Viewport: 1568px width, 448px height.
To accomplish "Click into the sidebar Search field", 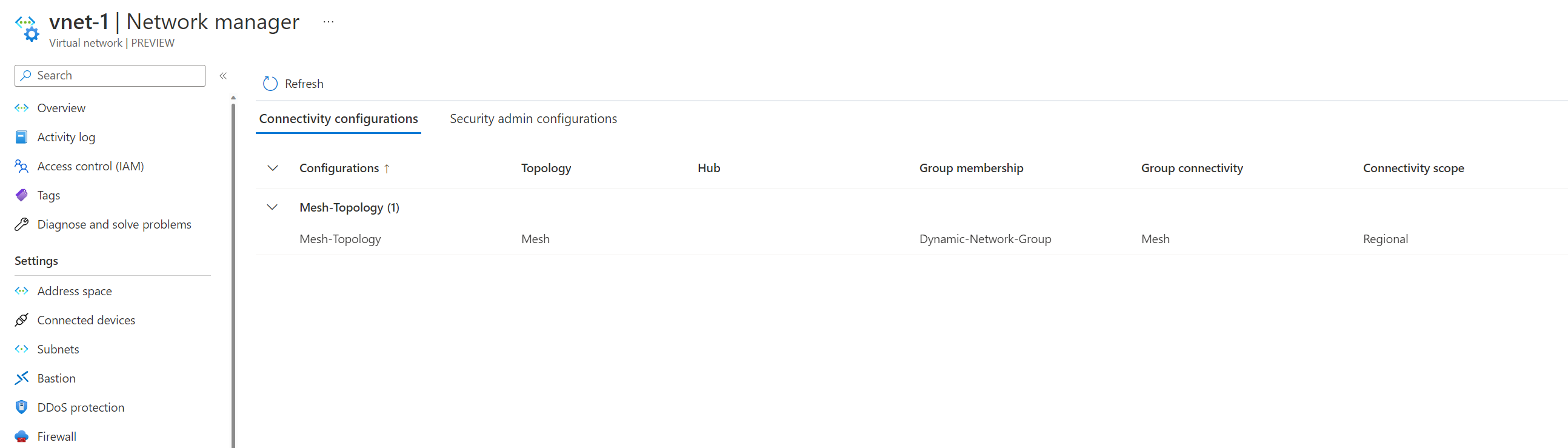I will pyautogui.click(x=110, y=76).
